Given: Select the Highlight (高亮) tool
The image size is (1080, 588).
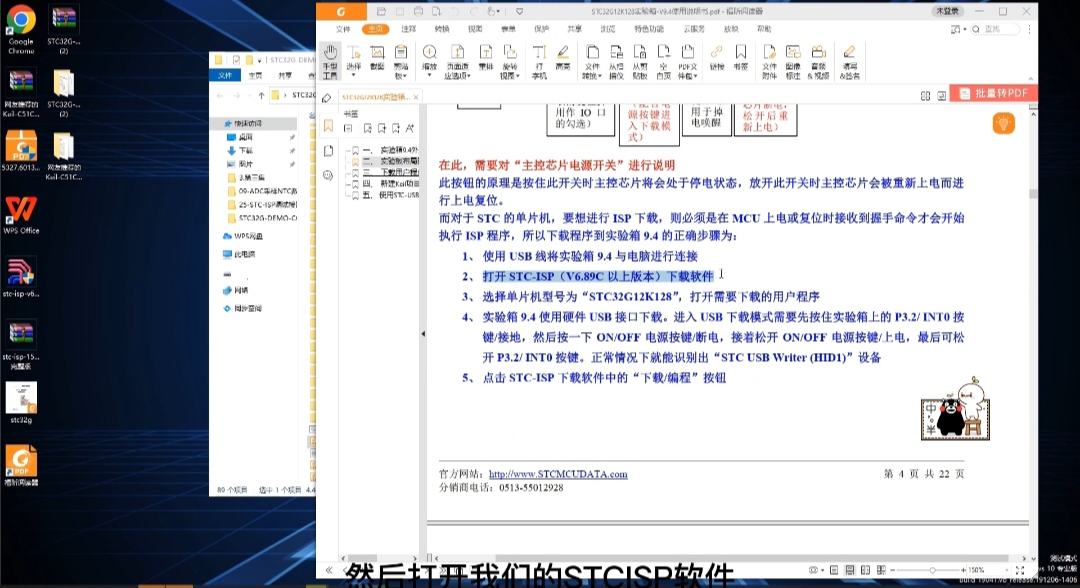Looking at the screenshot, I should 563,58.
